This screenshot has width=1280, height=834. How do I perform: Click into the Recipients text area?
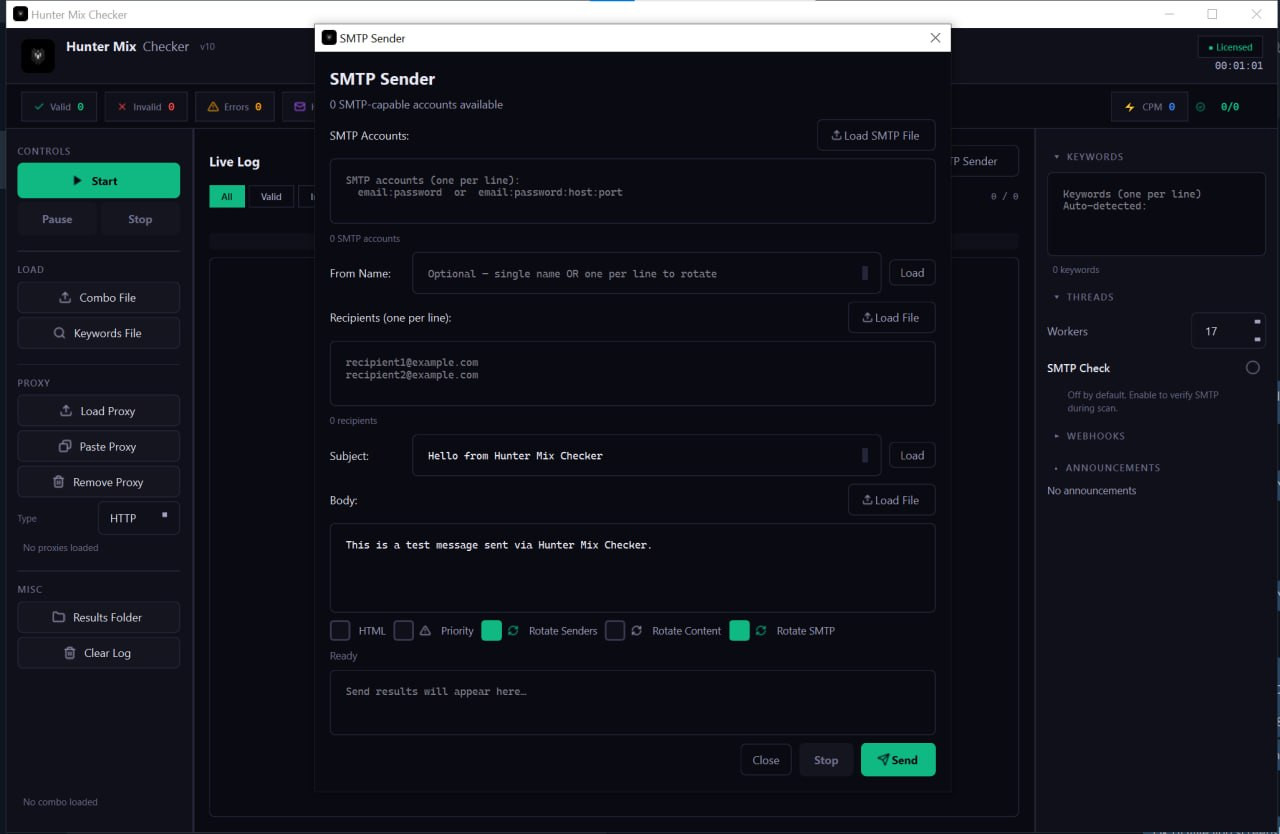632,374
